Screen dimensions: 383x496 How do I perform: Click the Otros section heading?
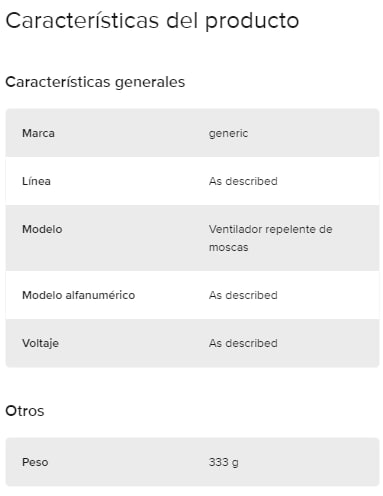[25, 411]
